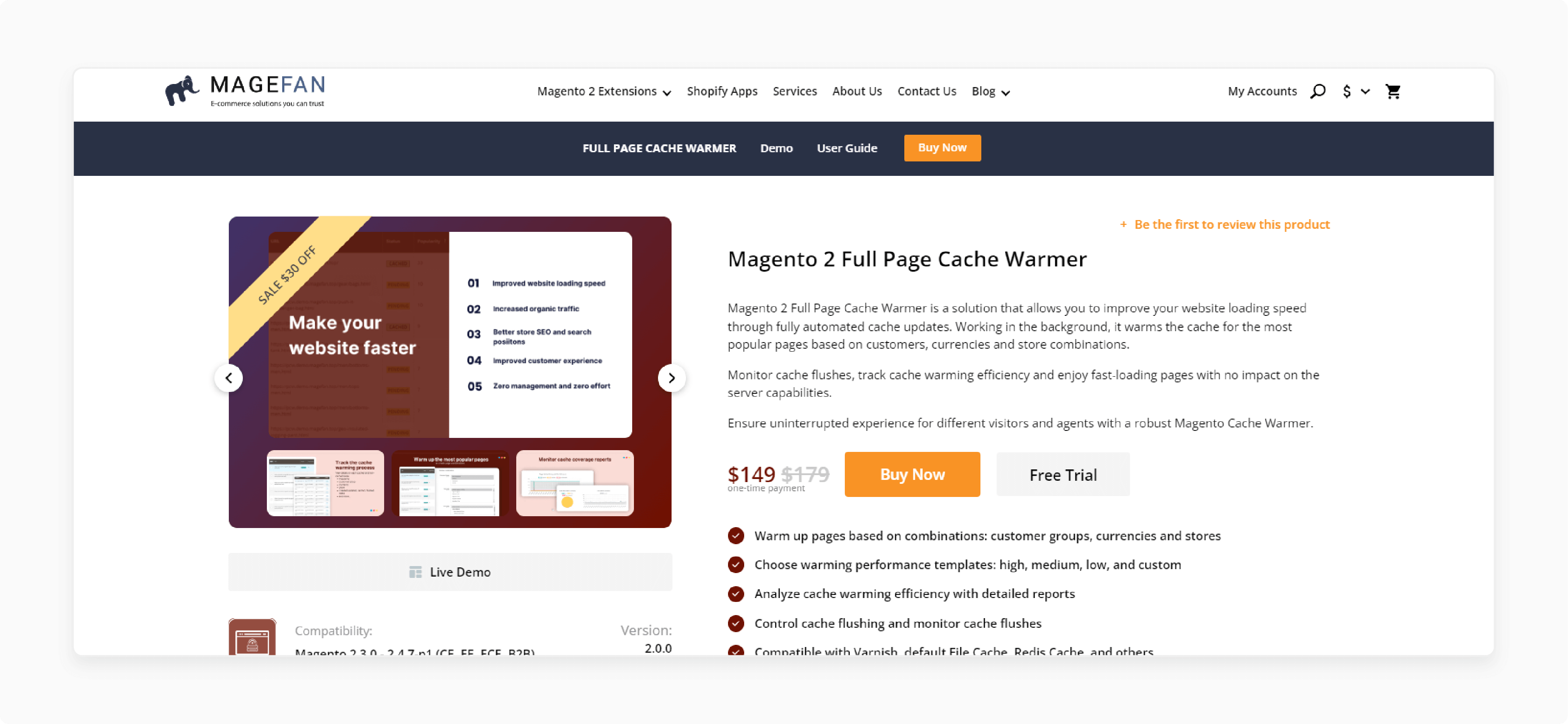Expand the currency selector dropdown
The height and width of the screenshot is (724, 1568).
coord(1354,91)
